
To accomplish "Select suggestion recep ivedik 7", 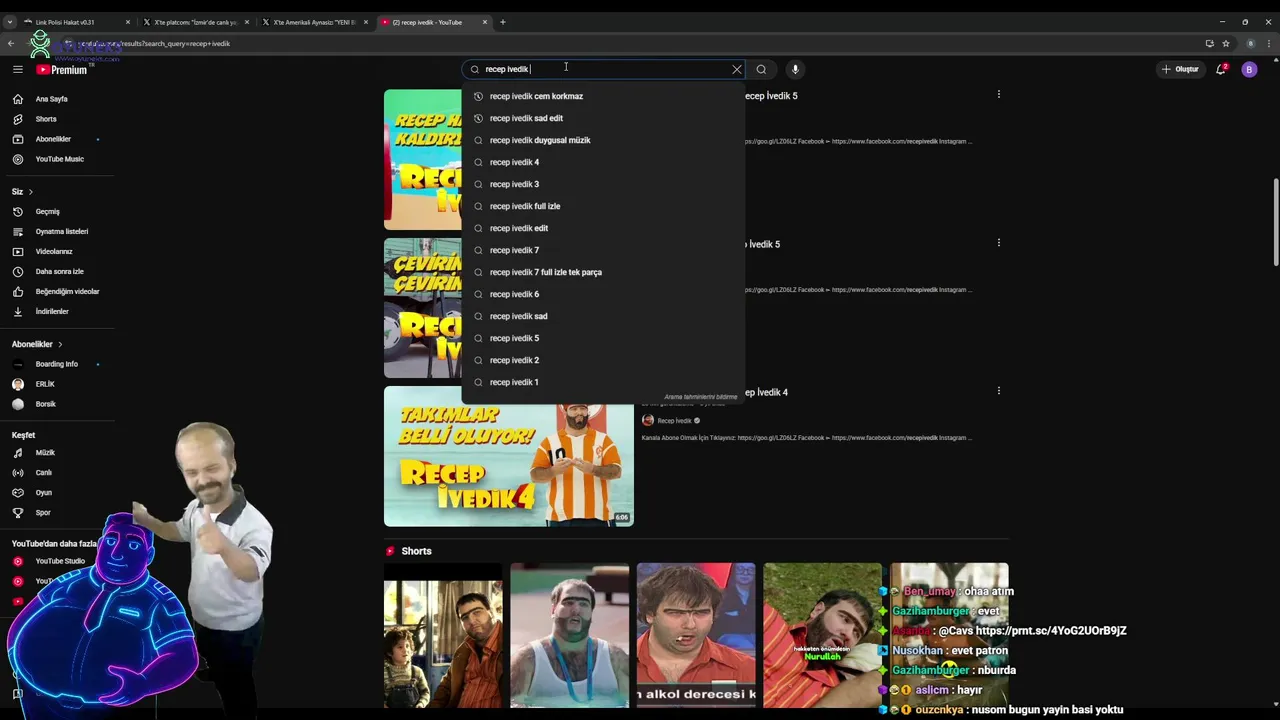I will click(x=603, y=250).
